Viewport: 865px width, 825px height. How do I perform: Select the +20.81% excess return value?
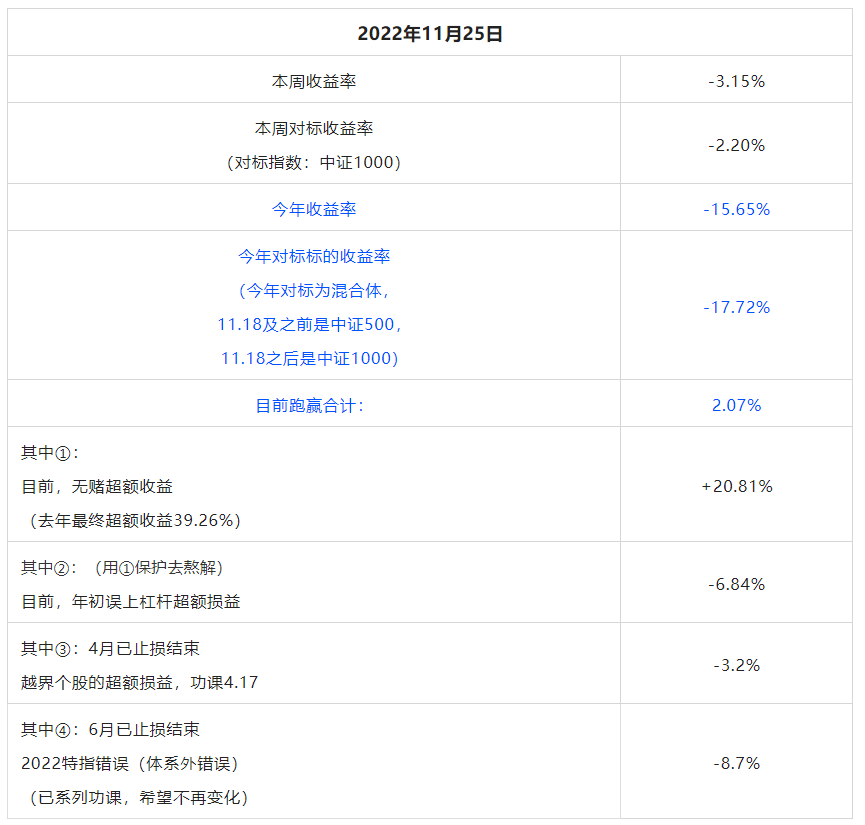[x=736, y=487]
